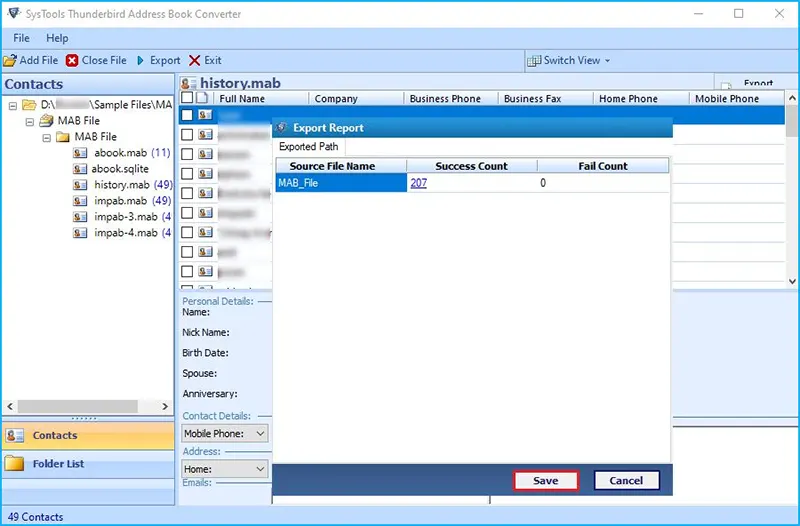Click the MAB File root mailbox icon
The width and height of the screenshot is (800, 526).
(46, 120)
